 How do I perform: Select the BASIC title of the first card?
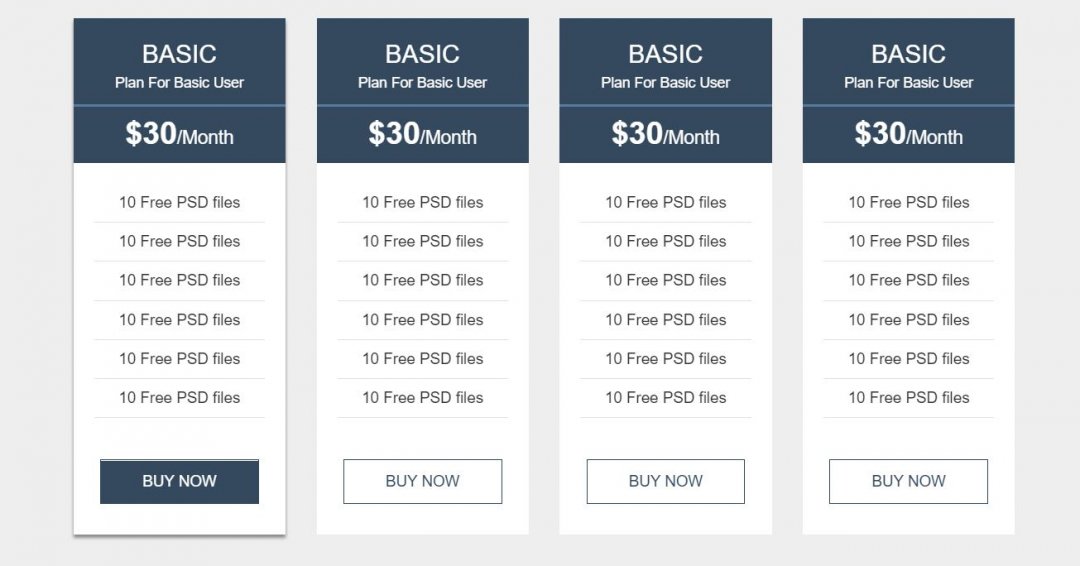point(179,54)
